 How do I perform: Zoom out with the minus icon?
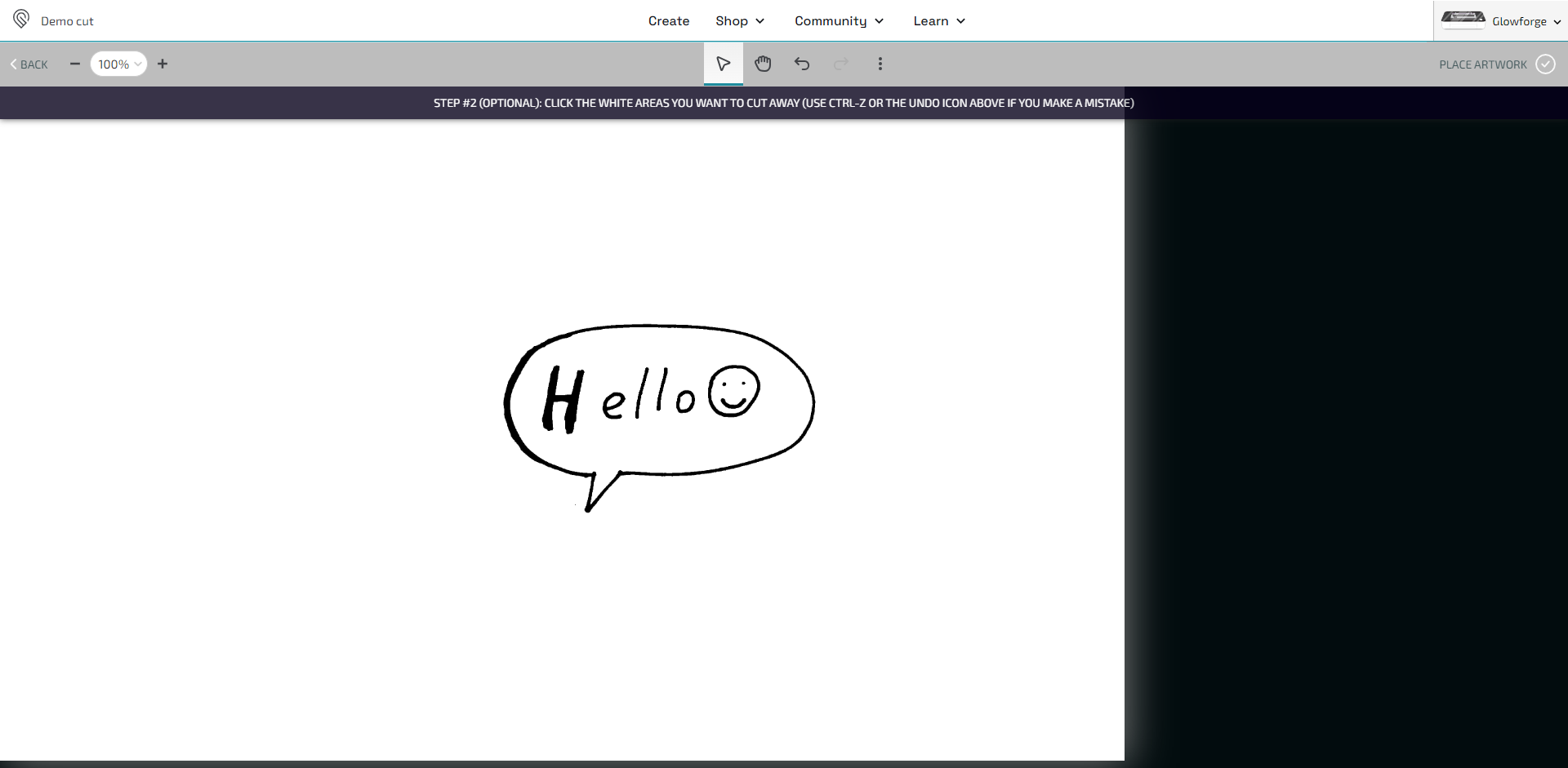point(75,64)
